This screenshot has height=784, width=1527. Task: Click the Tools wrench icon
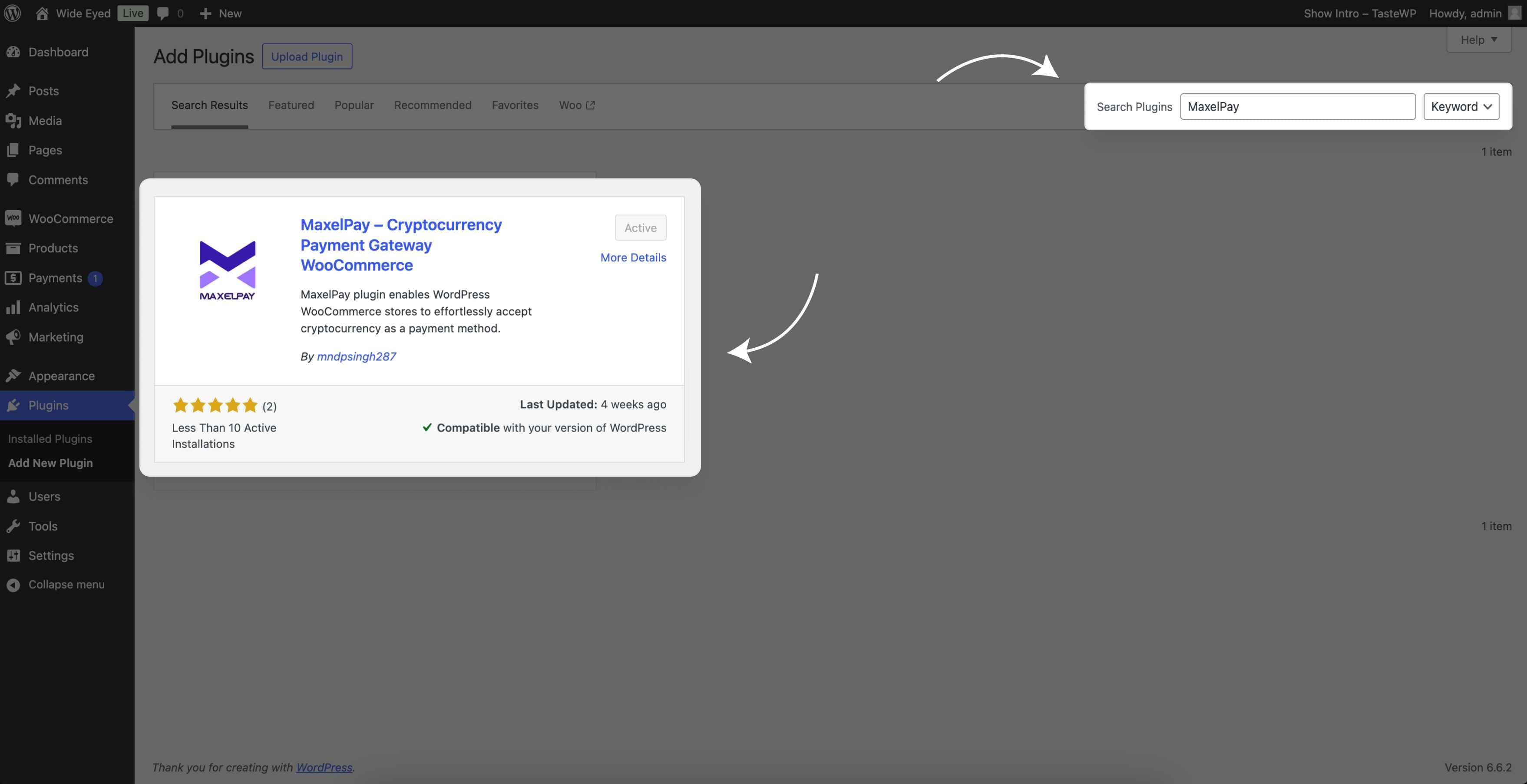coord(13,526)
